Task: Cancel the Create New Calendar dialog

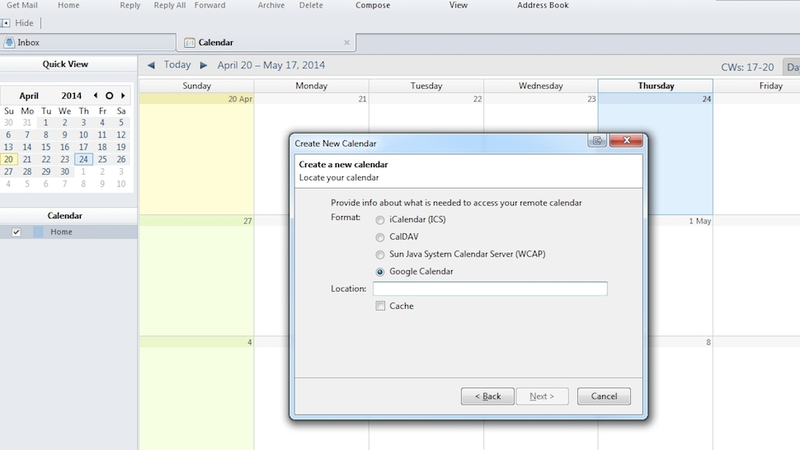Action: click(604, 396)
